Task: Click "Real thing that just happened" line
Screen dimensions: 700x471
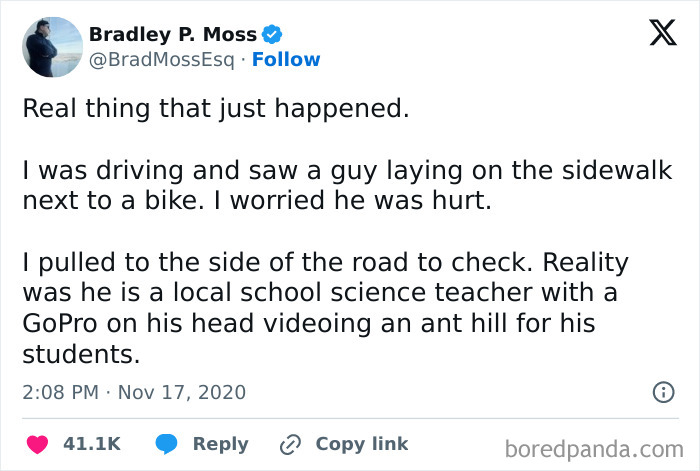Action: click(x=216, y=109)
